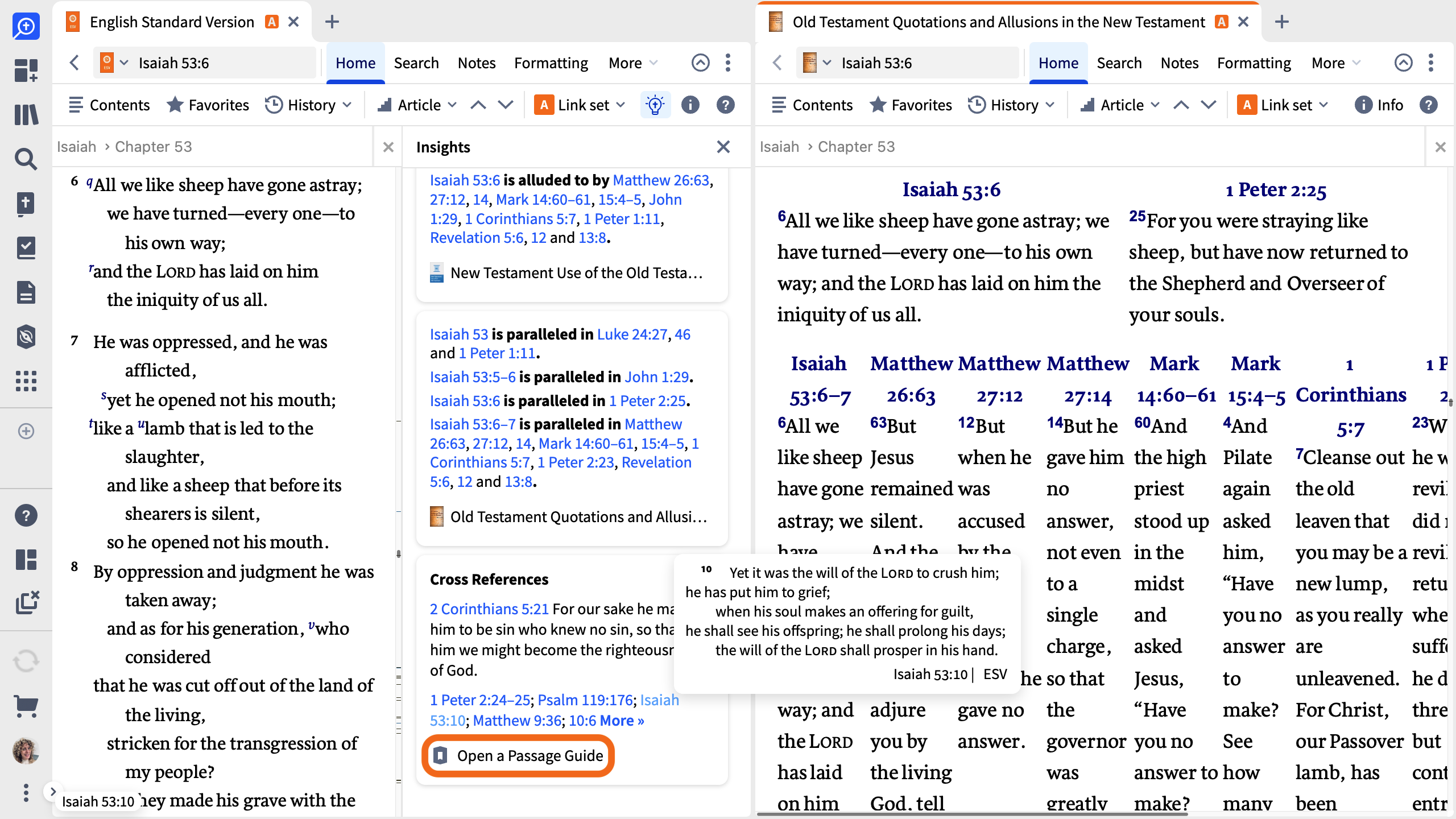The height and width of the screenshot is (819, 1456).
Task: Click the collapse toolbar circle-arrow in ESV panel
Action: (x=700, y=63)
